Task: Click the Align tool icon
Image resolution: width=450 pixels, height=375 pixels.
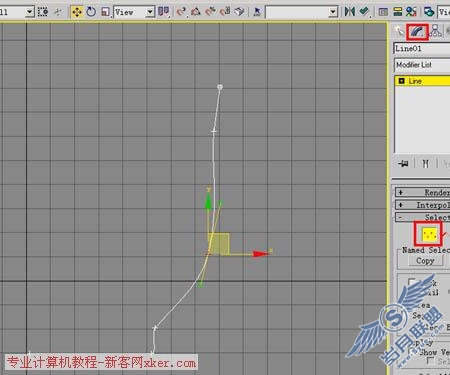Action: click(x=364, y=12)
